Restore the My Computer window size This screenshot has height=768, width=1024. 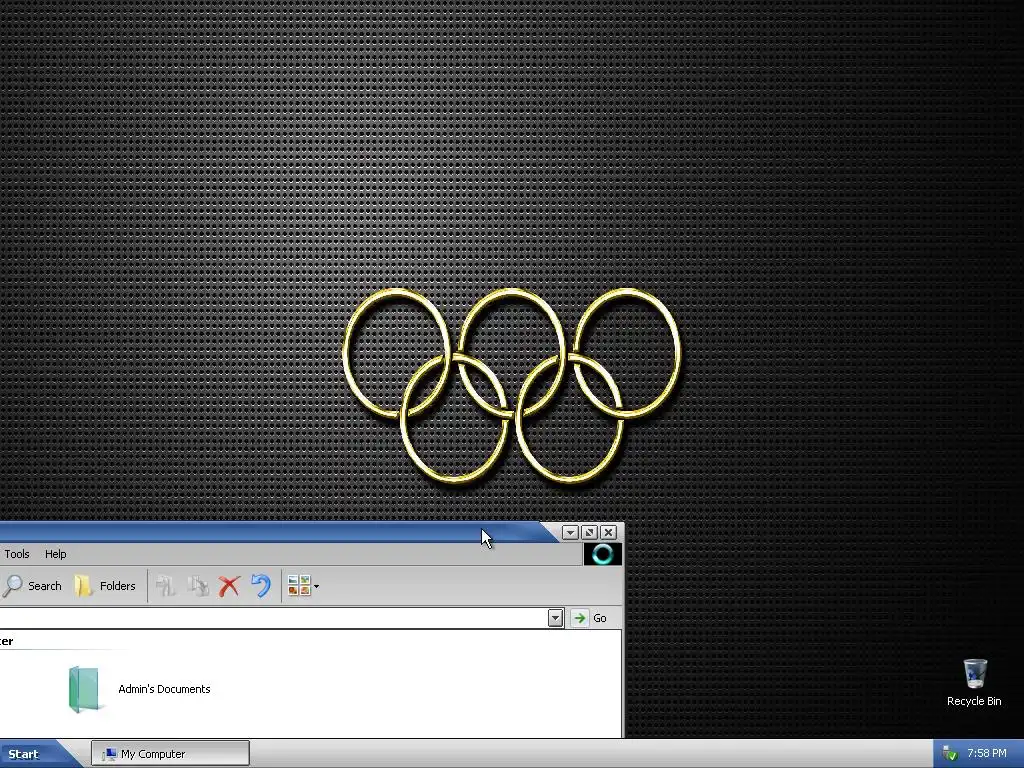pos(589,532)
